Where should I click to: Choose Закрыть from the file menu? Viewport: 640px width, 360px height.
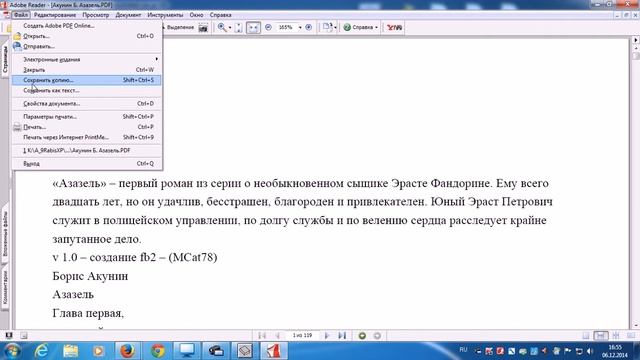pyautogui.click(x=86, y=70)
